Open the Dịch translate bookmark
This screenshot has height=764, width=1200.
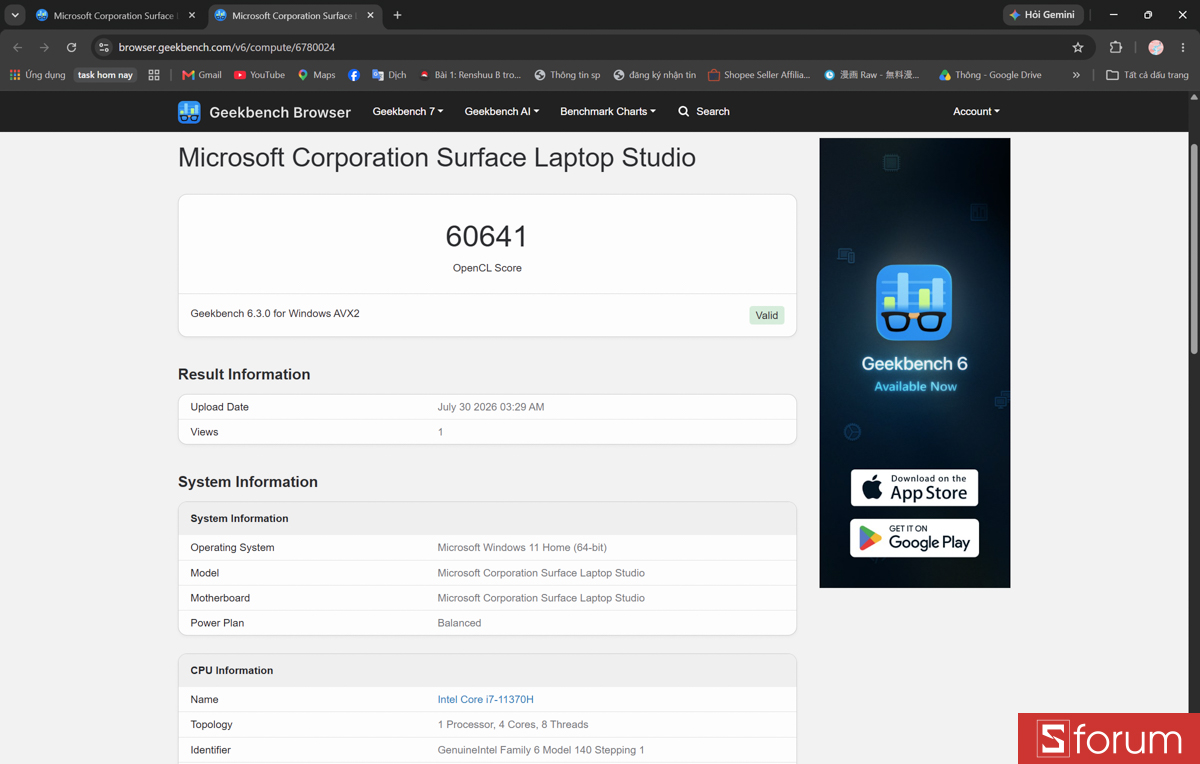tap(389, 75)
